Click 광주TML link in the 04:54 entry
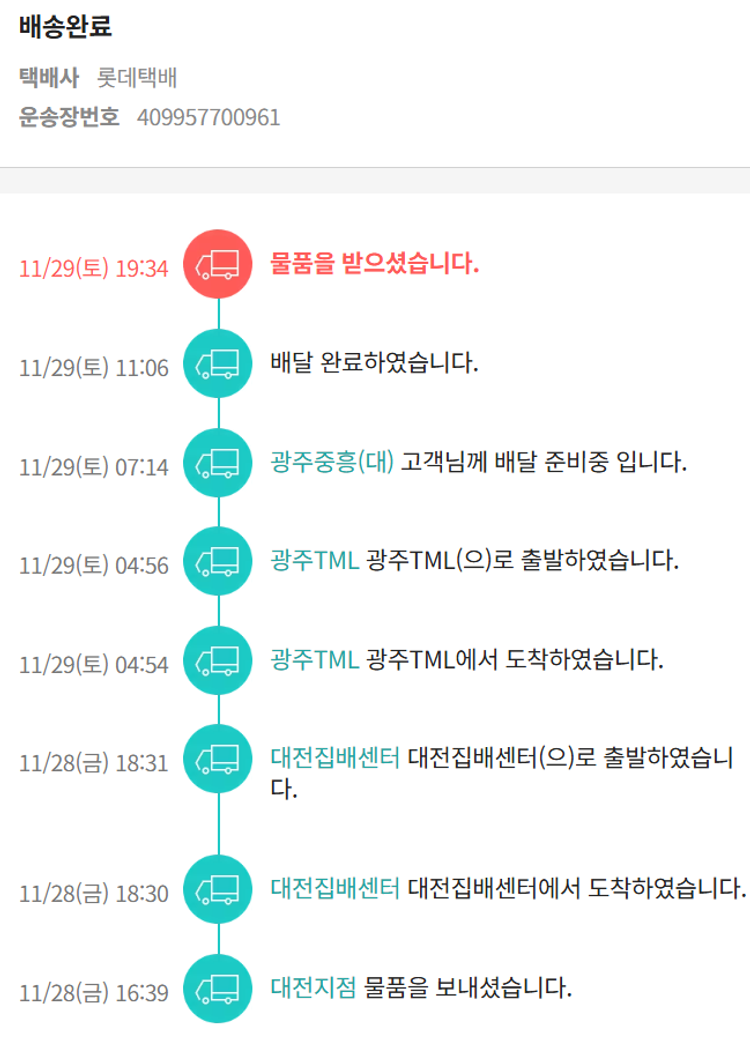The width and height of the screenshot is (750, 1045). pyautogui.click(x=314, y=660)
